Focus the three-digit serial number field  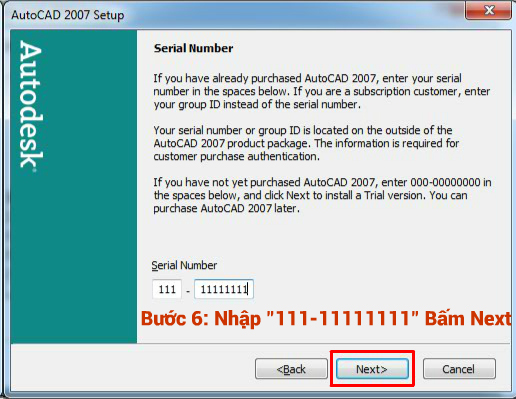click(167, 289)
